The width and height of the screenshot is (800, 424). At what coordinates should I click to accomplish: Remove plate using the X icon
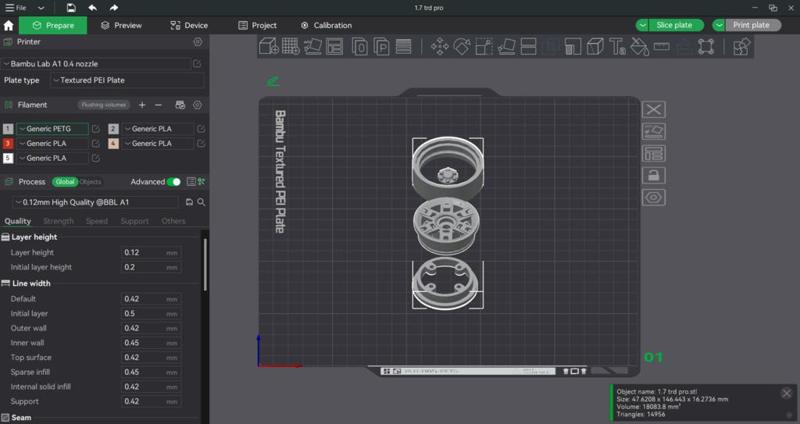(x=654, y=109)
